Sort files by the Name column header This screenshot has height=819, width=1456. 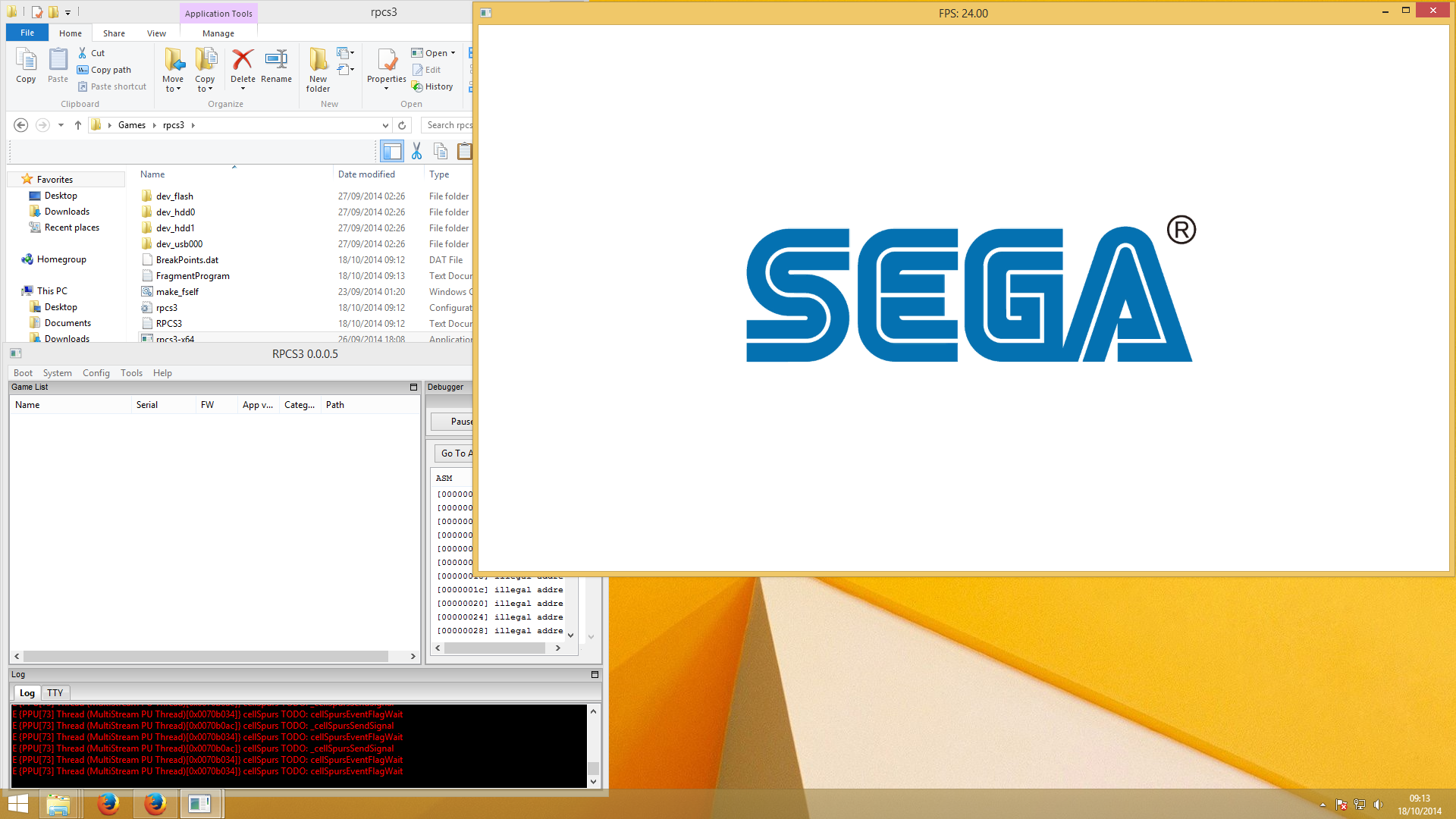(152, 174)
